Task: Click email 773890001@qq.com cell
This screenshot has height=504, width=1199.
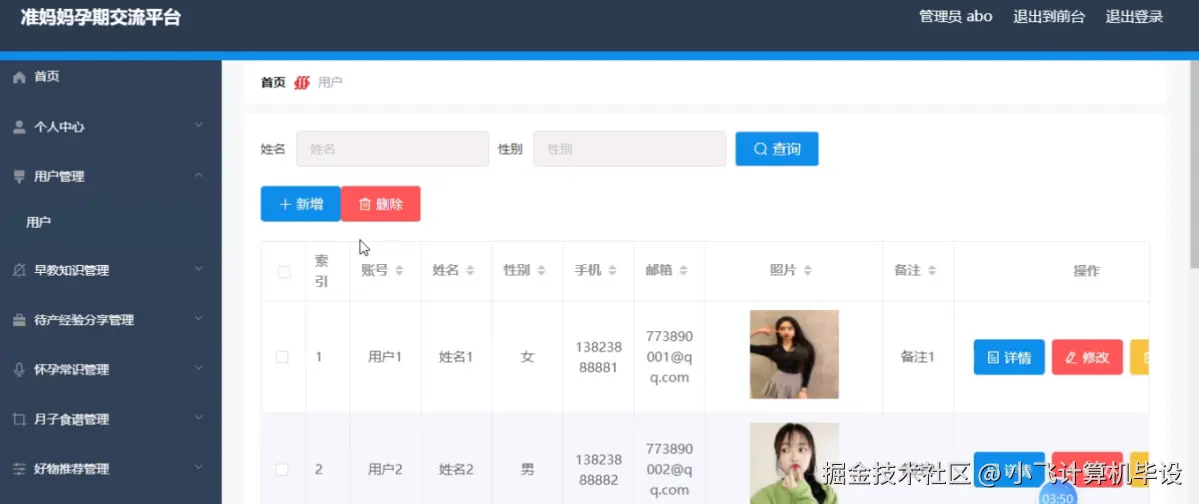Action: [669, 357]
